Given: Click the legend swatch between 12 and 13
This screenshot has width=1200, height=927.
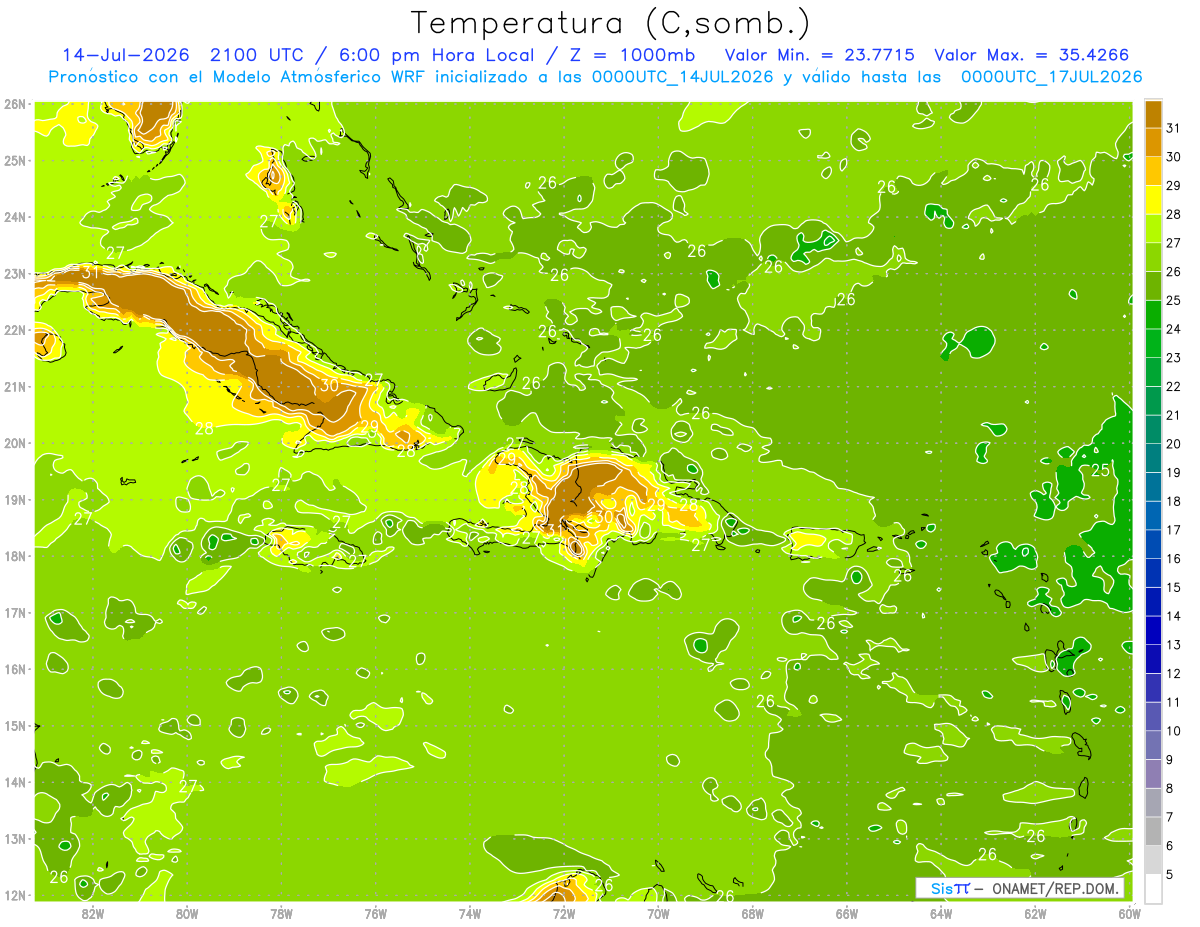Looking at the screenshot, I should pyautogui.click(x=1153, y=659).
